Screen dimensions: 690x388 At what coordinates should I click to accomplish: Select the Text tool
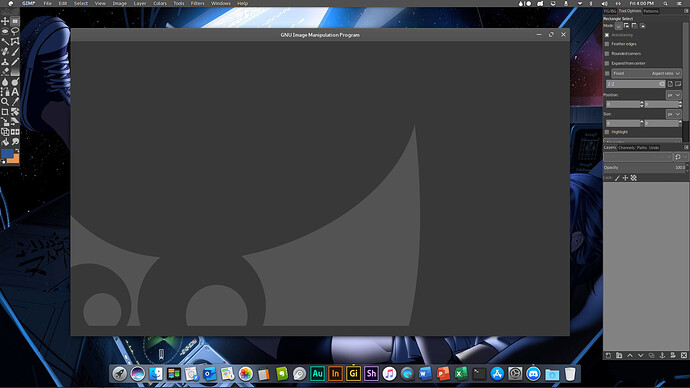pyautogui.click(x=15, y=92)
